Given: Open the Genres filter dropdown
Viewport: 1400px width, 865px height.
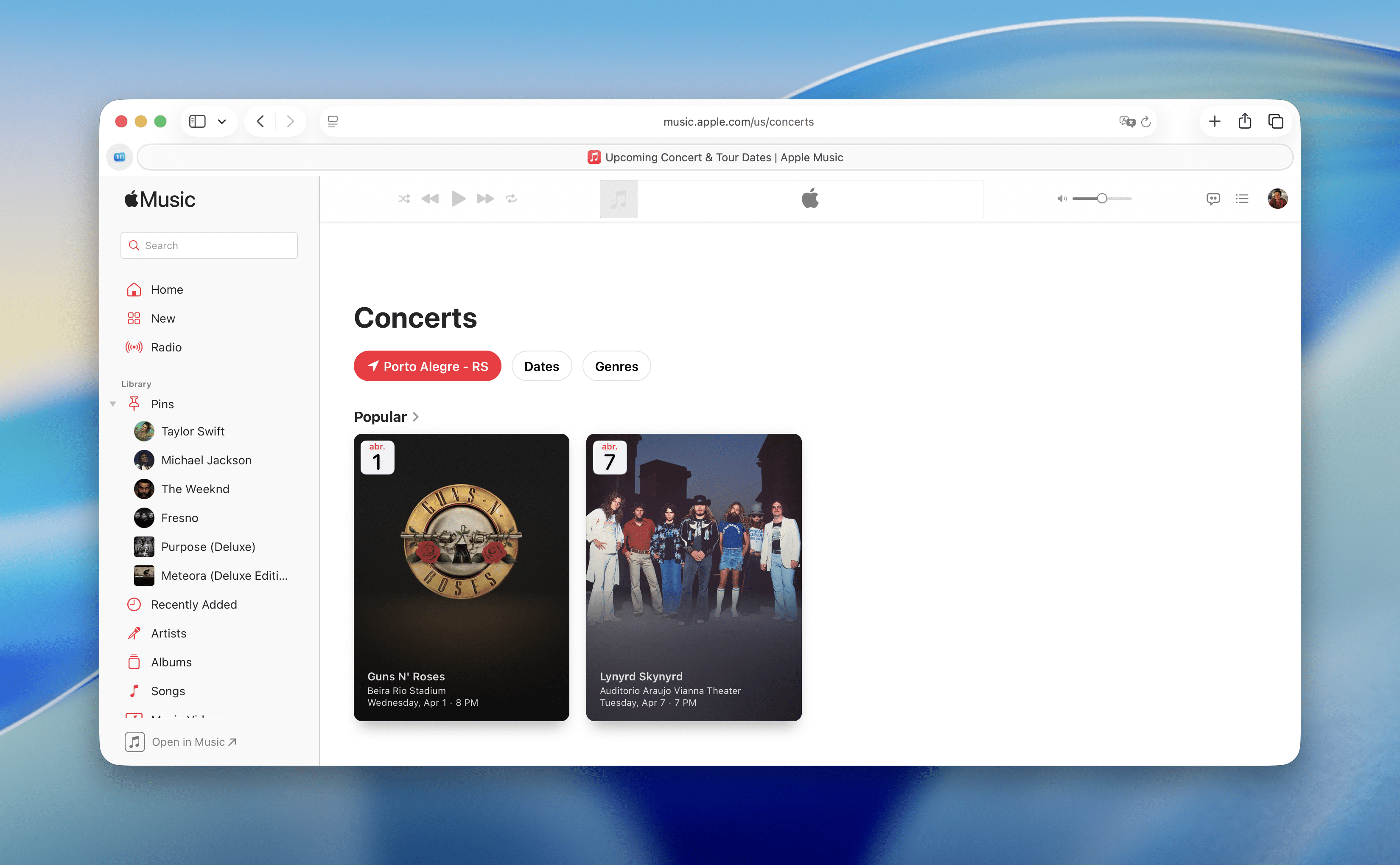Looking at the screenshot, I should pyautogui.click(x=616, y=366).
